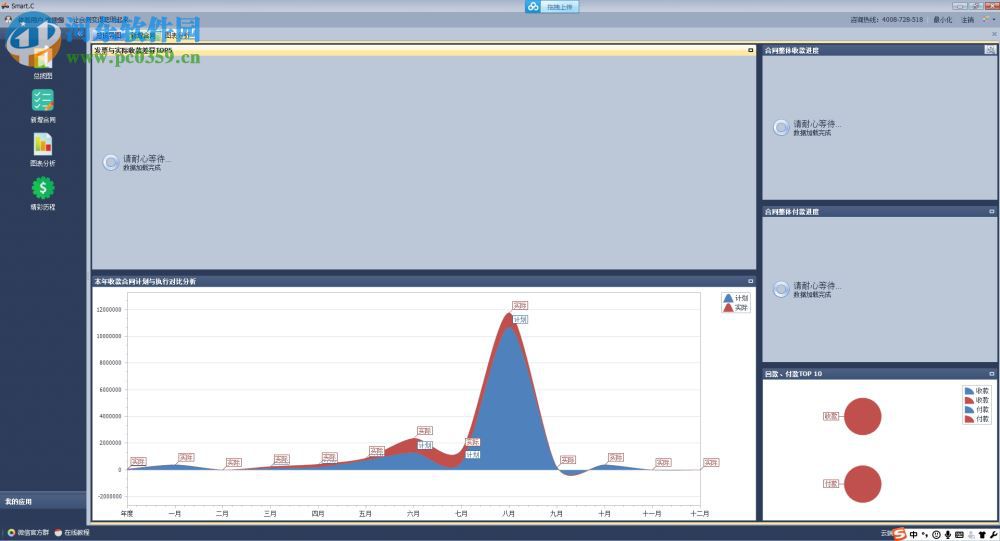Image resolution: width=1000 pixels, height=541 pixels.
Task: Click the upper red 收款 pie circle
Action: point(862,417)
